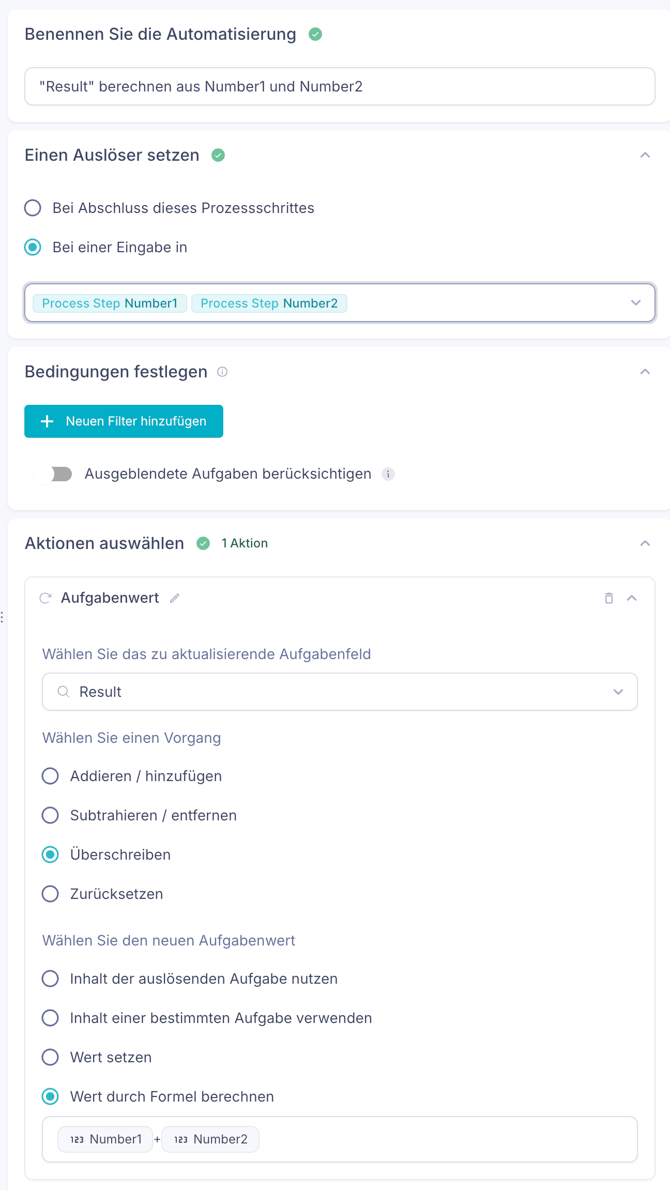Click the pencil icon beside Aufgabenwert
The width and height of the screenshot is (670, 1190).
(x=175, y=598)
